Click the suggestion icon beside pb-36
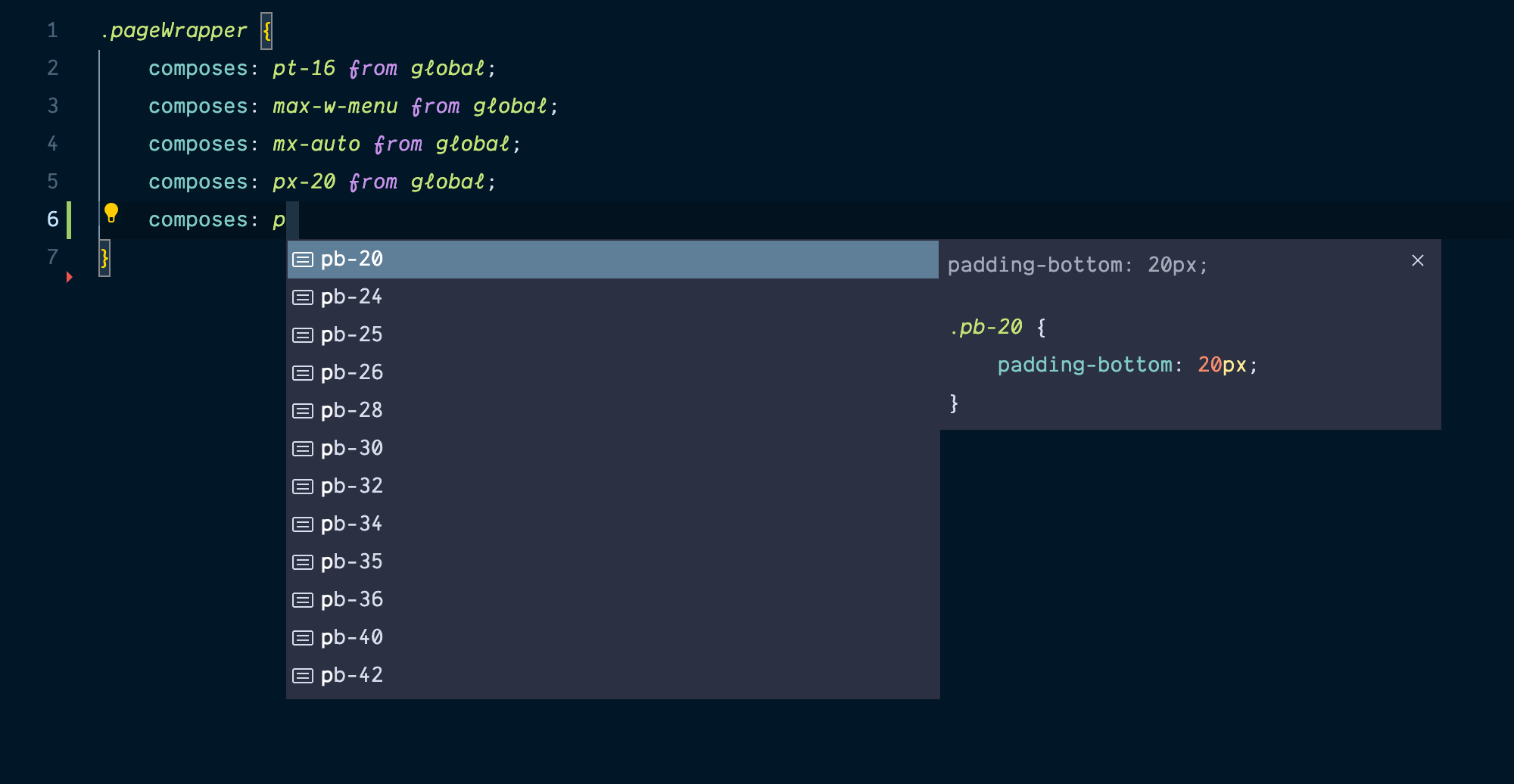 coord(303,599)
